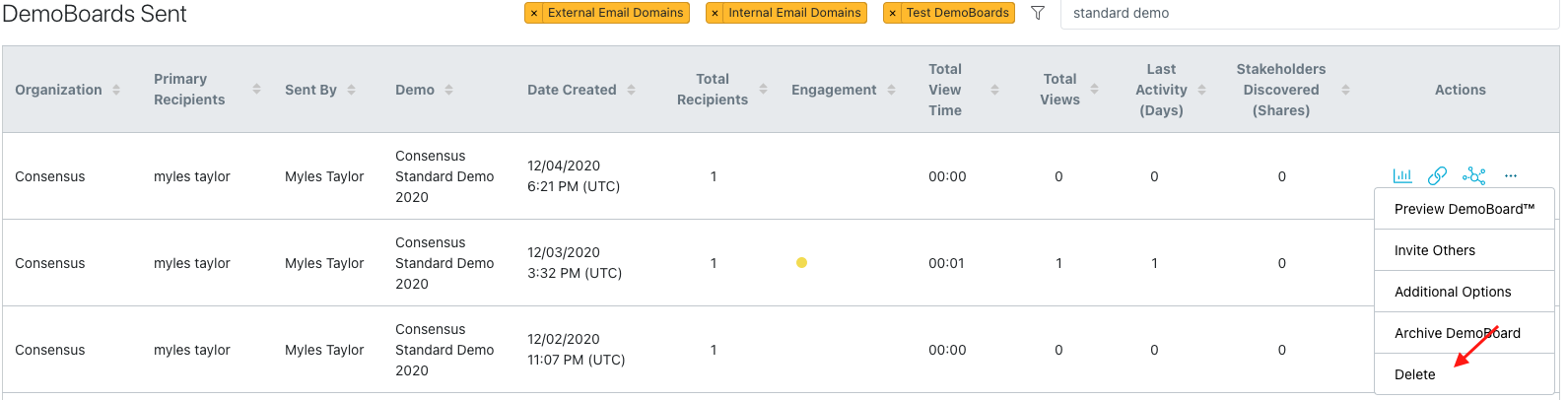Remove the Internal Email Domains filter tag
1568x400 pixels.
tap(715, 14)
